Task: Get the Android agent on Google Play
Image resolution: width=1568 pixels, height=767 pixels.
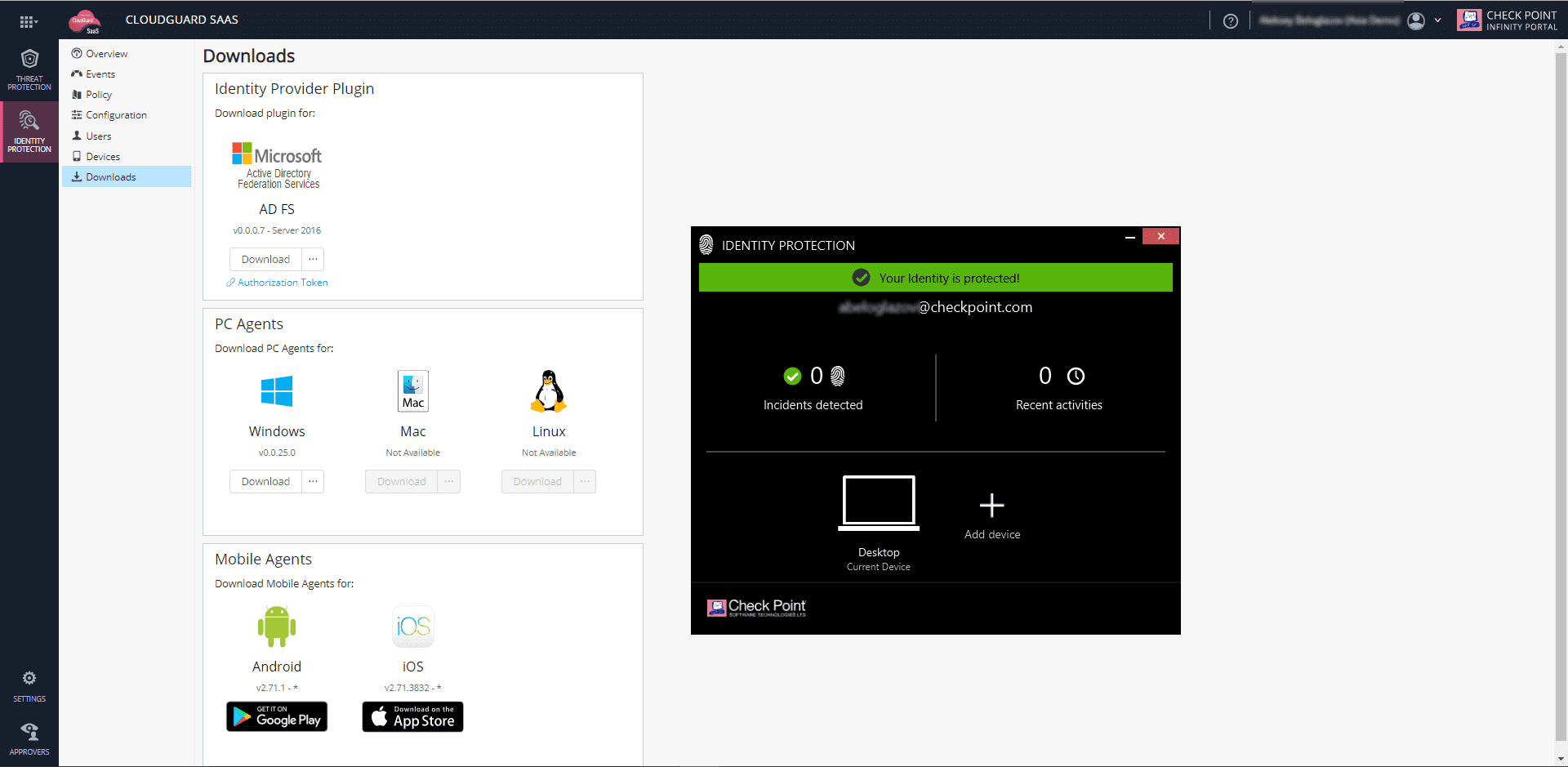Action: click(277, 717)
